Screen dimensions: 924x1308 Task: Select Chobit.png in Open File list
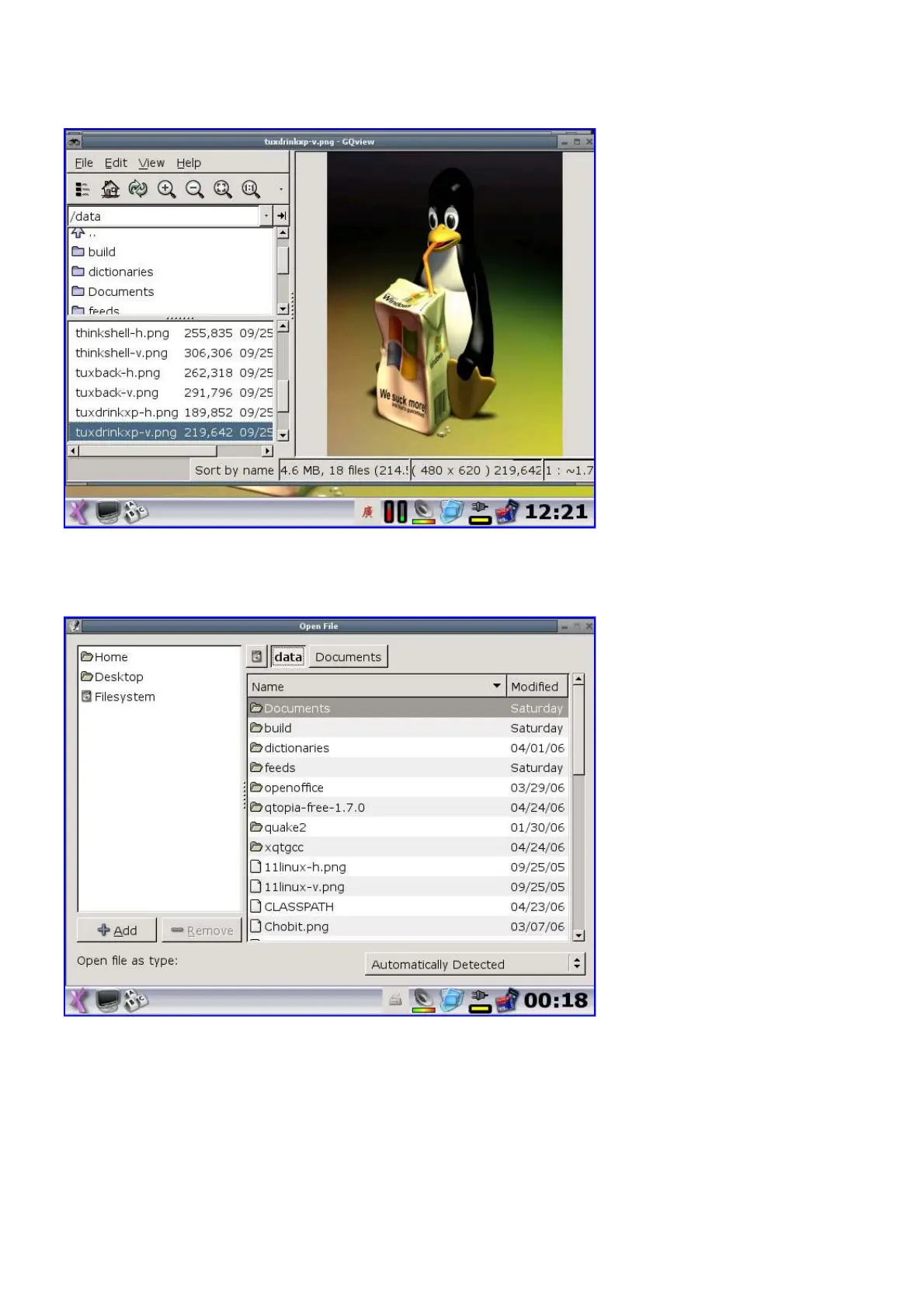(408, 927)
